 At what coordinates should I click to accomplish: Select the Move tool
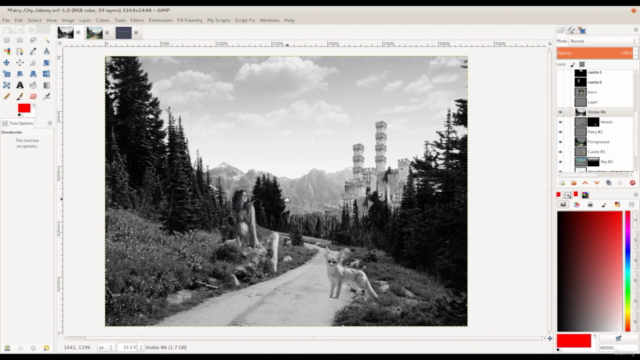pos(7,62)
